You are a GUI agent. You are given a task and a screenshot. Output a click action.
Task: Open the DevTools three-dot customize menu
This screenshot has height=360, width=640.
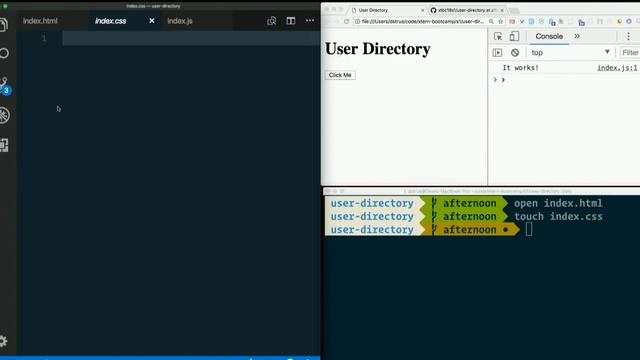[628, 36]
